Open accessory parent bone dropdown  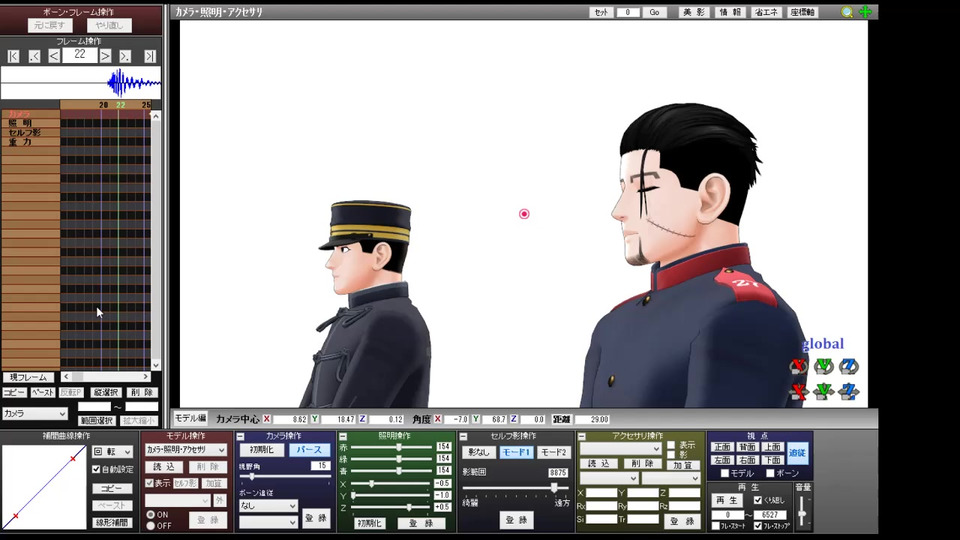(x=670, y=478)
